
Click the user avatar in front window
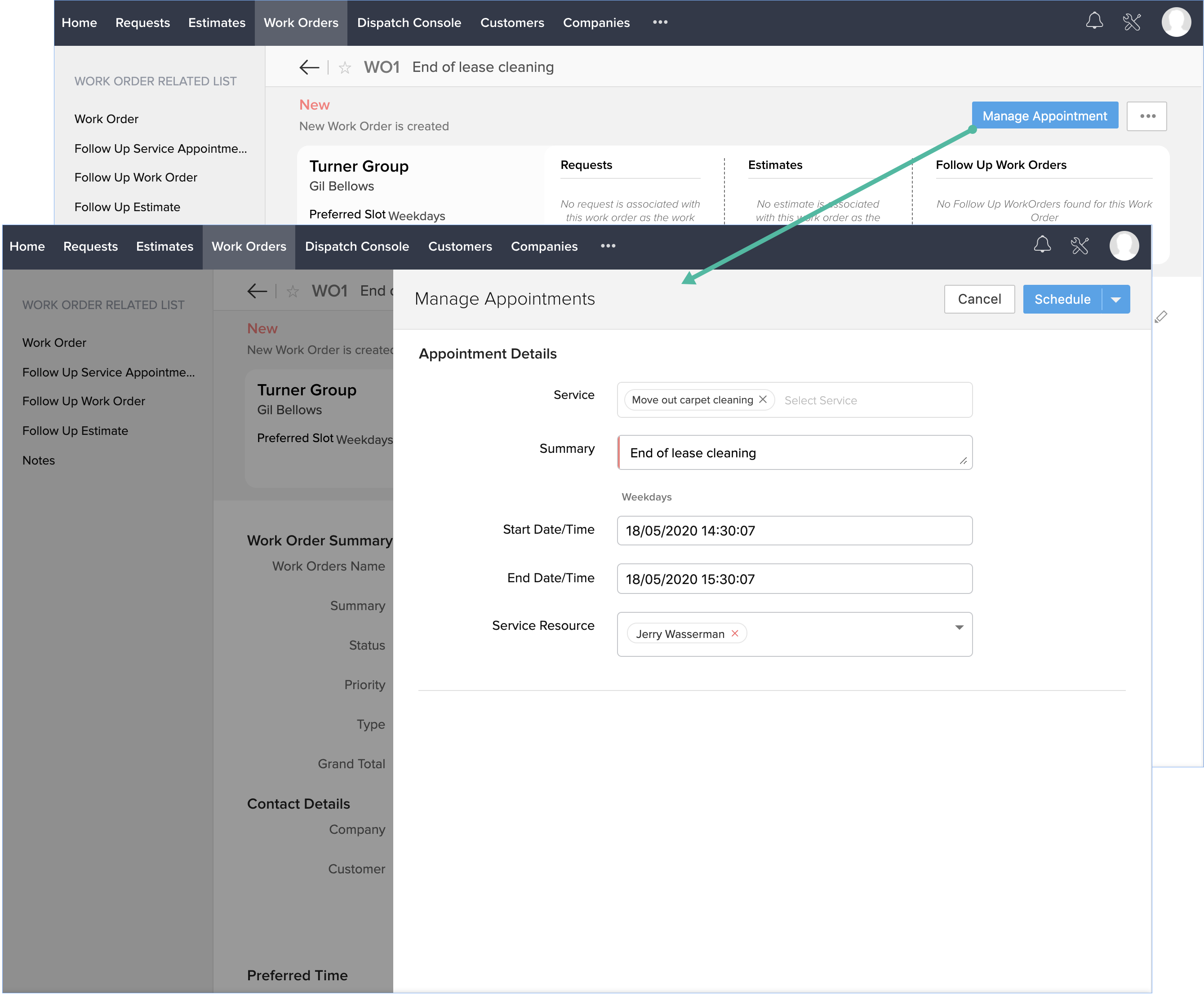1124,246
